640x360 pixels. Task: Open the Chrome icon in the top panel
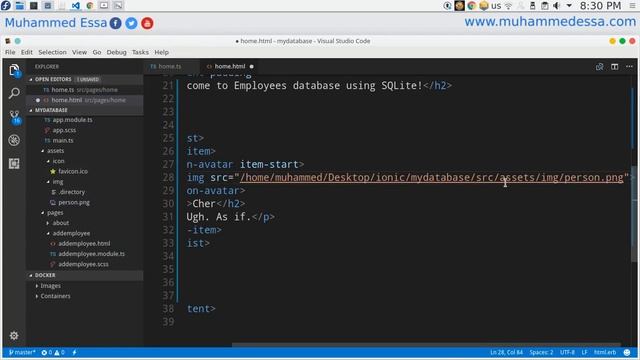(90, 5)
